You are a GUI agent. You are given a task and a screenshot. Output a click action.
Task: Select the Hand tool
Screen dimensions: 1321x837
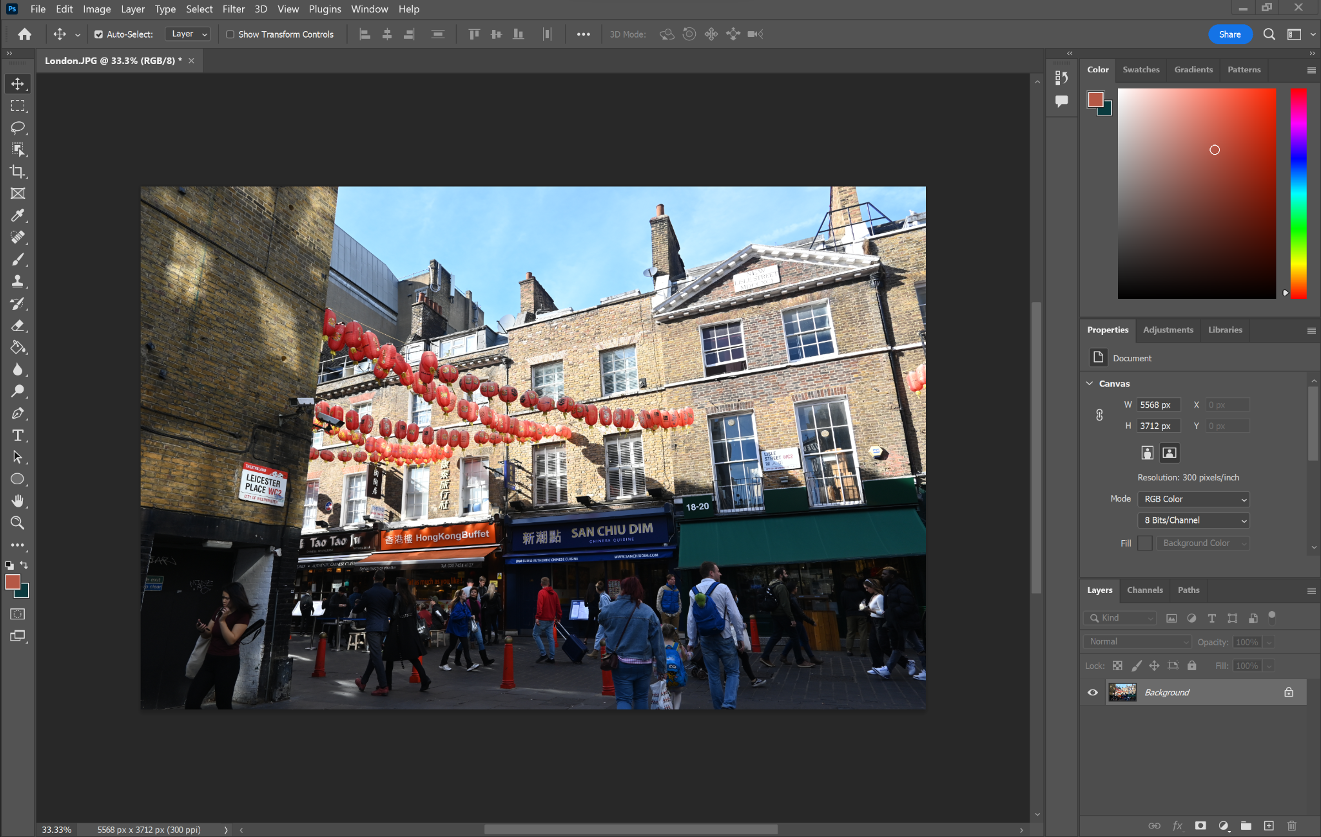pyautogui.click(x=18, y=501)
